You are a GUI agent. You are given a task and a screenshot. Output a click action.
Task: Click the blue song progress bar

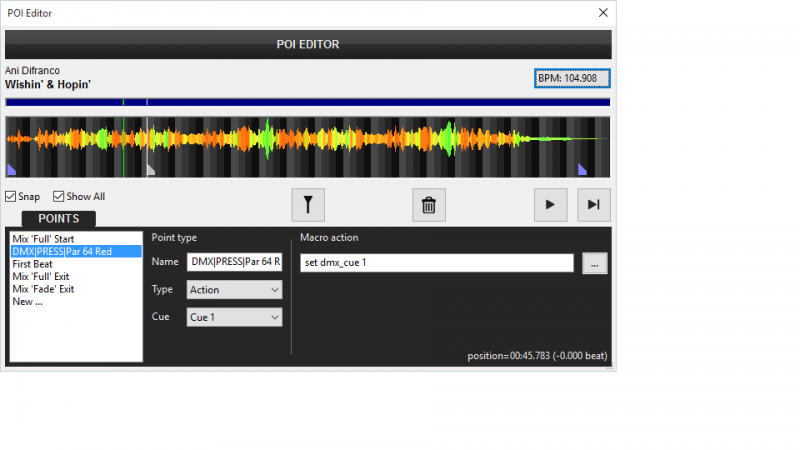[308, 102]
